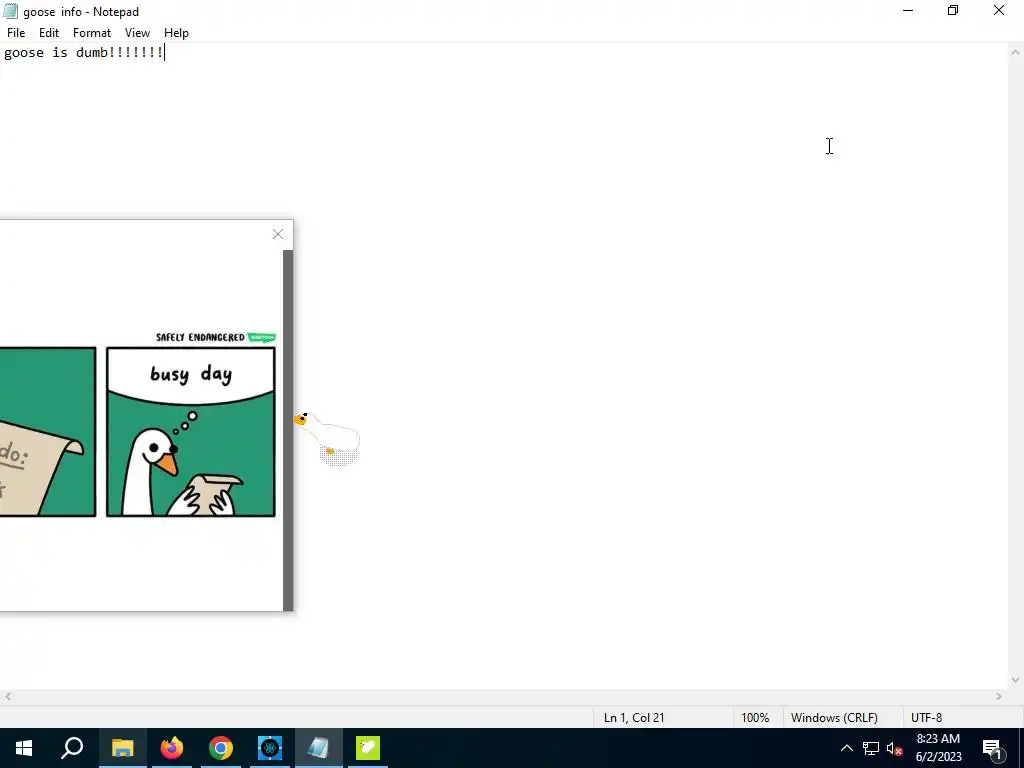
Task: Click the partially visible to-do comic panel
Action: [x=48, y=432]
